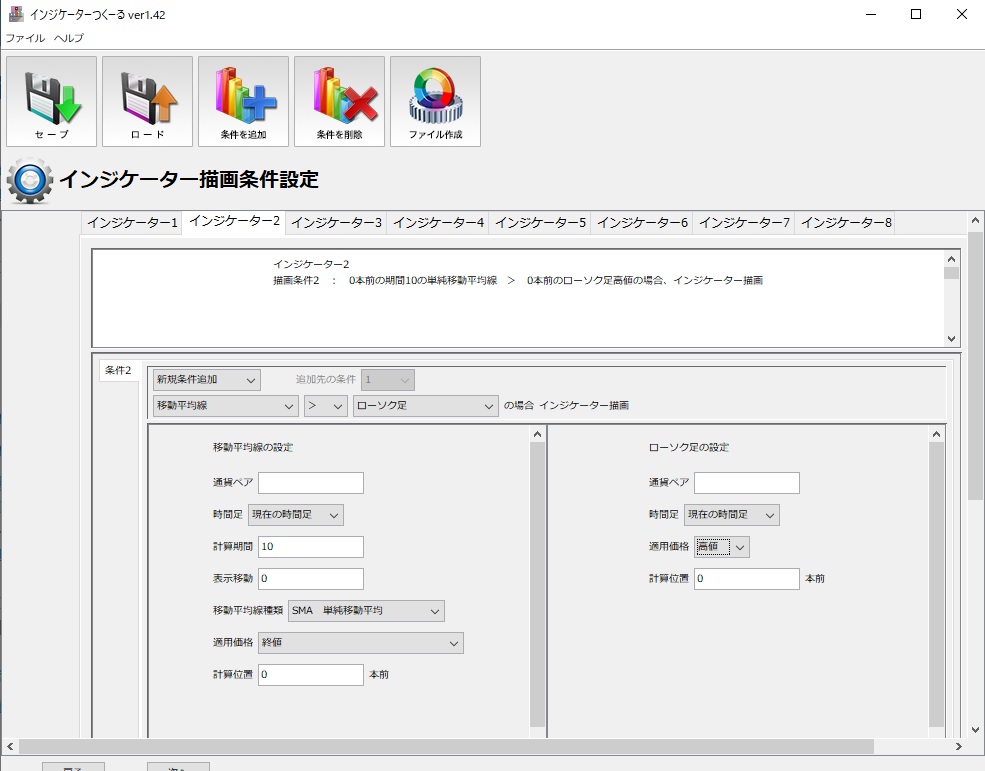Open the comparison operator > dropdown
985x771 pixels.
(325, 405)
